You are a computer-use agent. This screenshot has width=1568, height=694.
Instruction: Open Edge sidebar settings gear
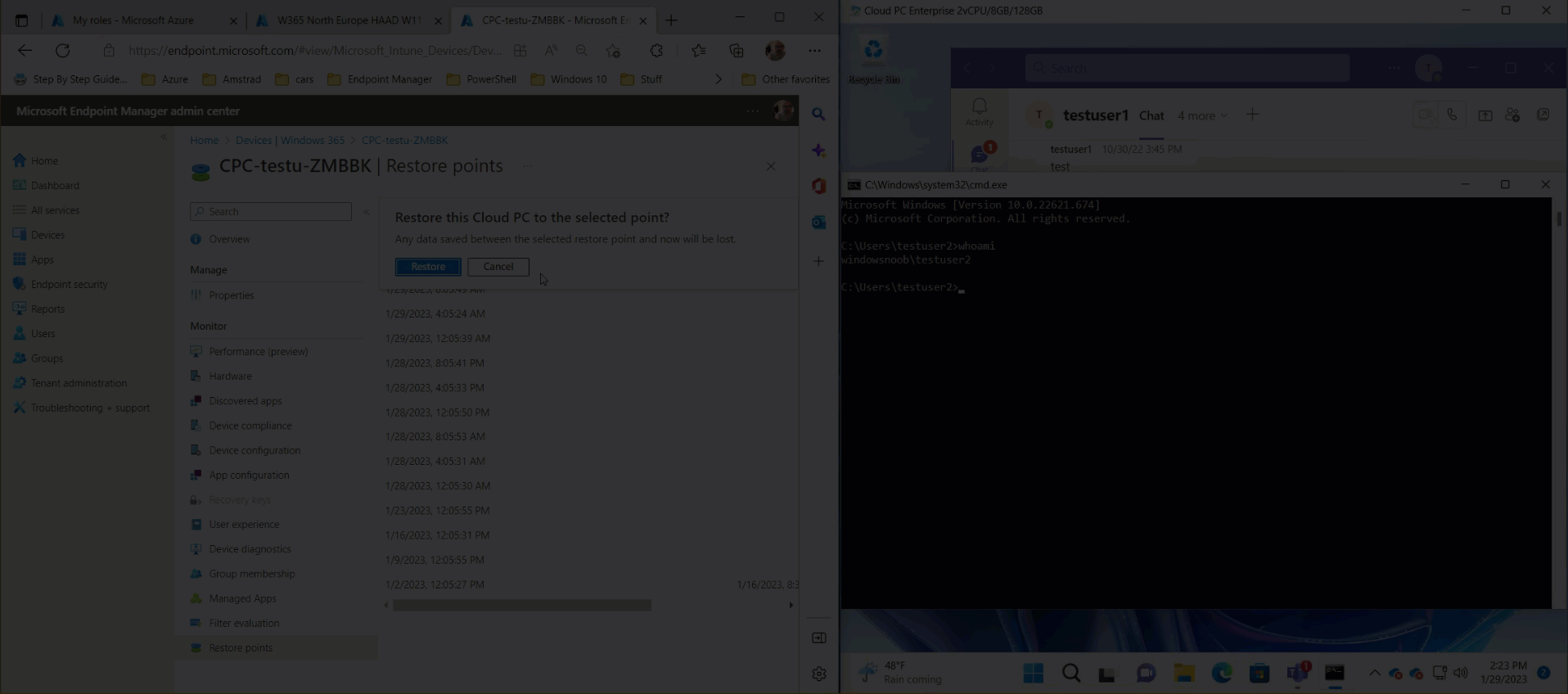(x=819, y=674)
